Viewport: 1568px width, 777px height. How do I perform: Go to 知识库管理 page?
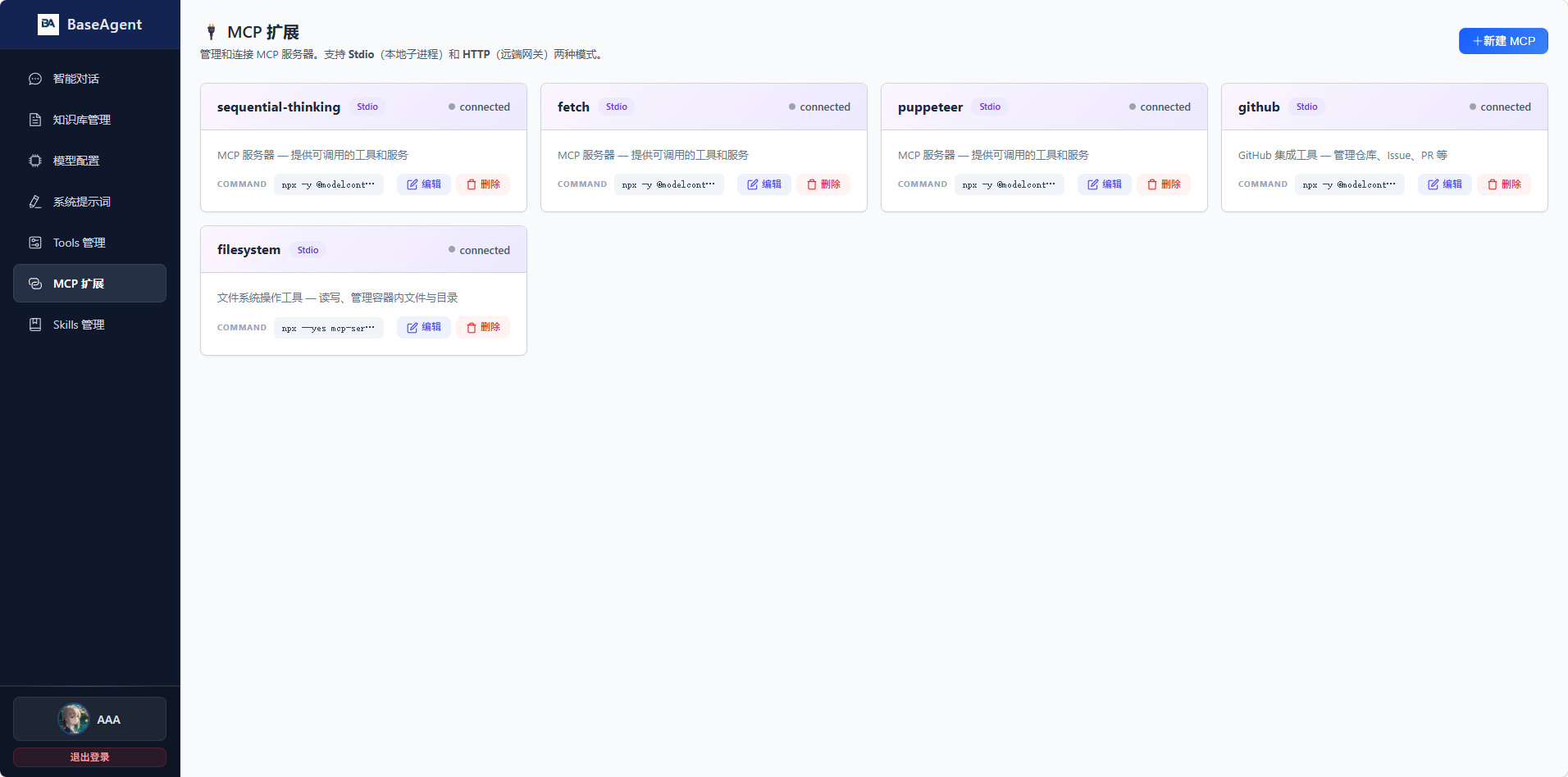coord(89,120)
